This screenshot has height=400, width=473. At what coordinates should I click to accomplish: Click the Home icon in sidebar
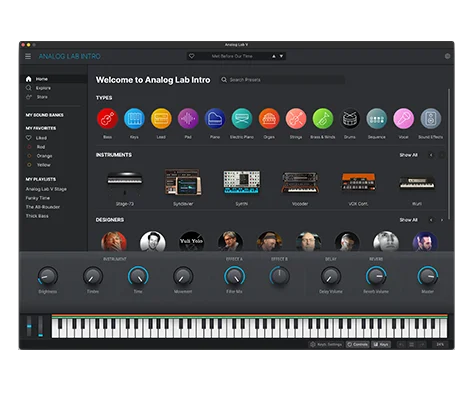click(x=29, y=79)
